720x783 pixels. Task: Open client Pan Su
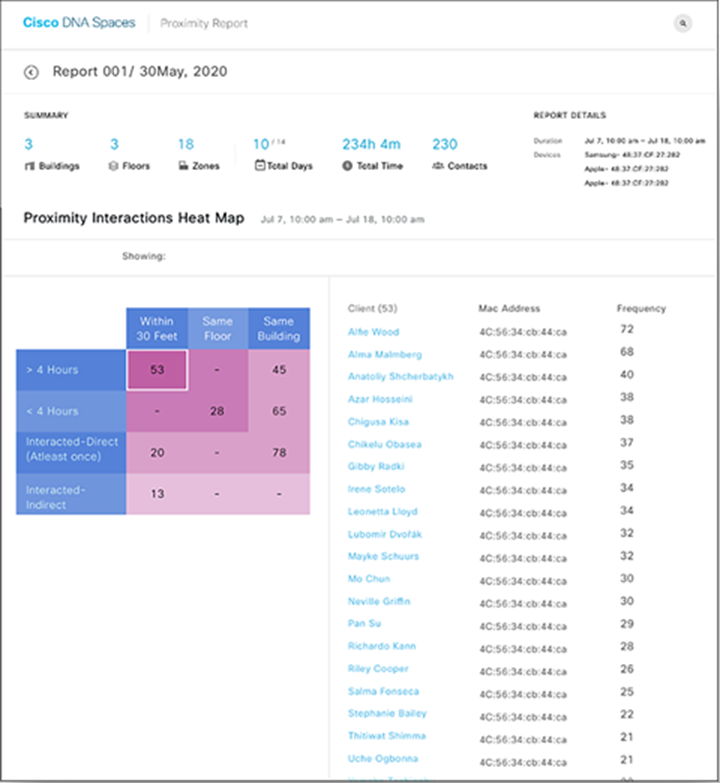coord(364,623)
